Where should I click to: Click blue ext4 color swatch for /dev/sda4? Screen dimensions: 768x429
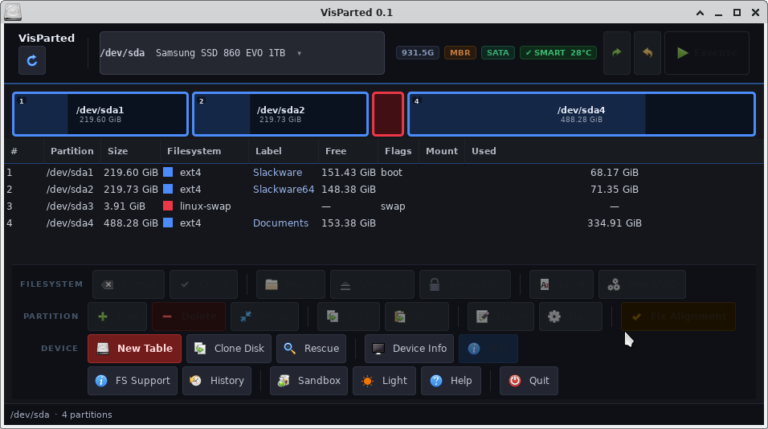[x=168, y=223]
